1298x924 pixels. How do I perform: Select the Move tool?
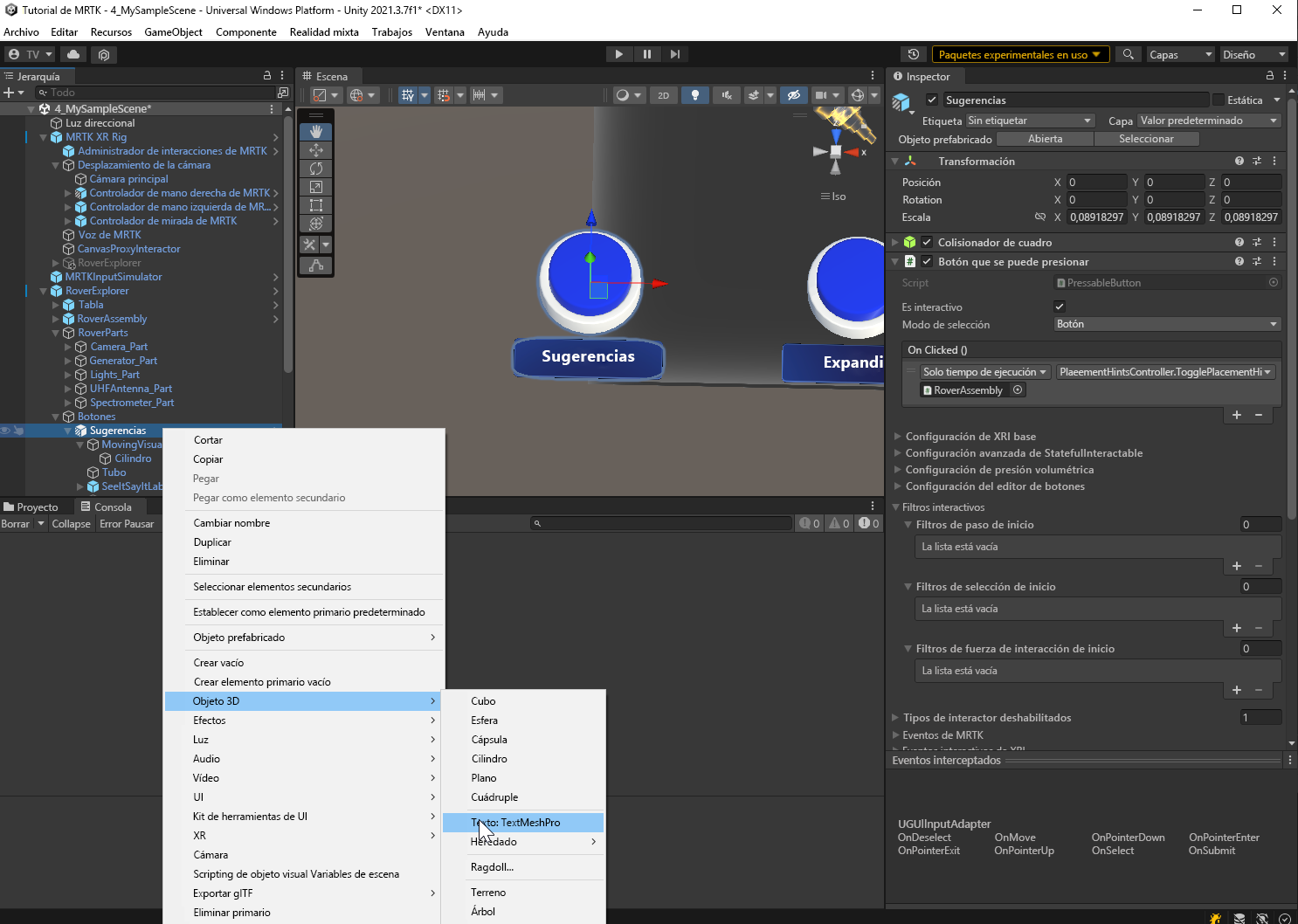tap(315, 150)
